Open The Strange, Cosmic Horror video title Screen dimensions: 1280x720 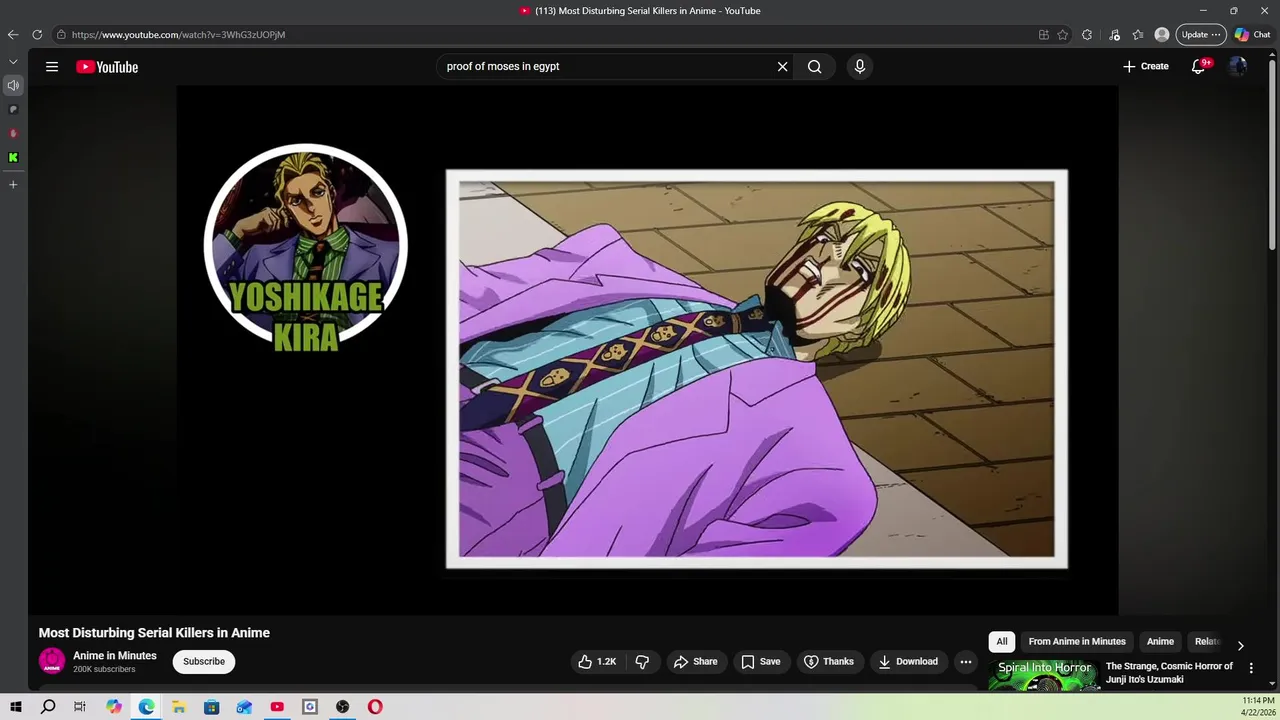(x=1169, y=673)
